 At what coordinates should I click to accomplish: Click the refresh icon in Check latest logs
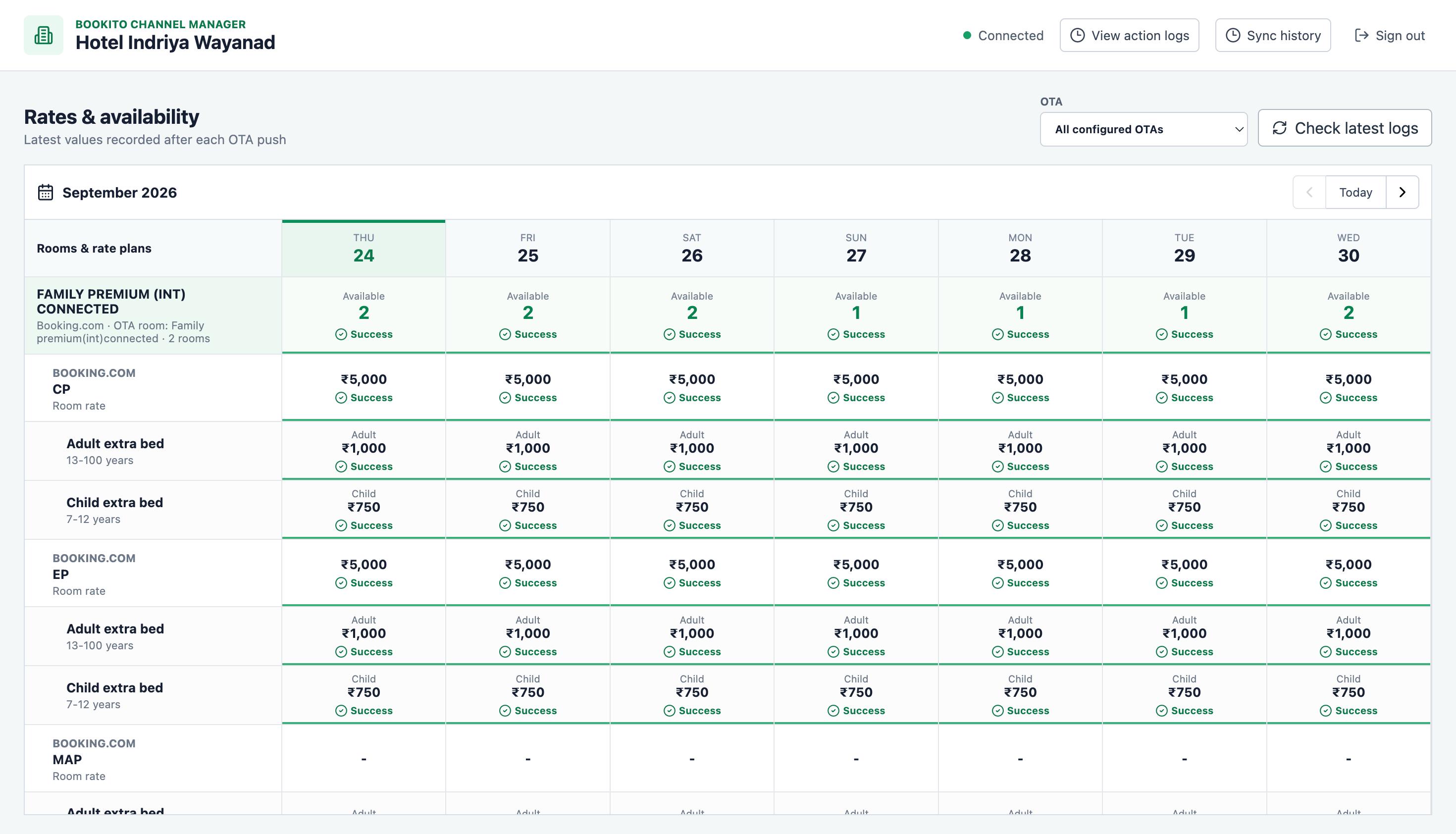(1280, 128)
